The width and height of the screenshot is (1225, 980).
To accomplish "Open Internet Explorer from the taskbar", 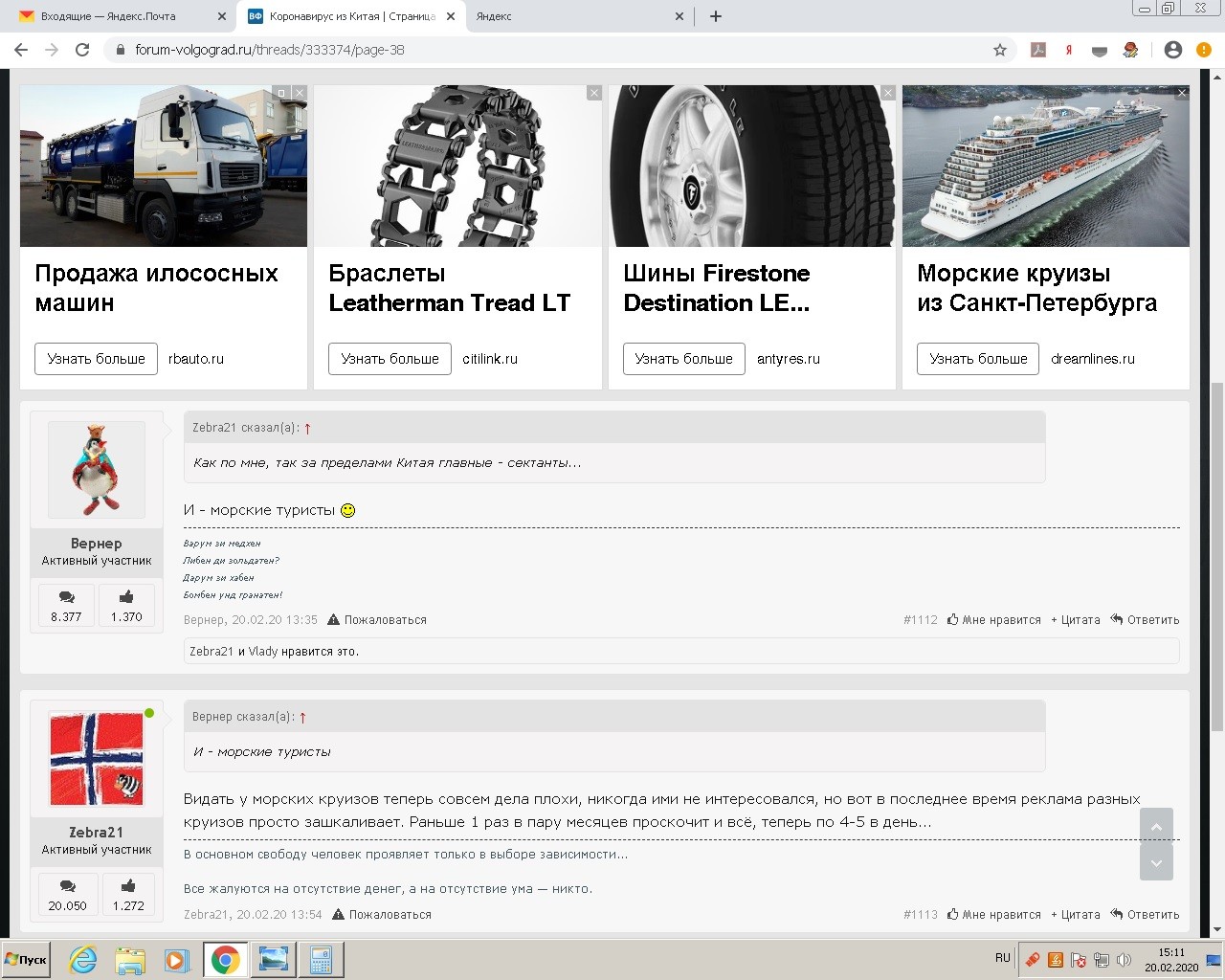I will pos(83,960).
